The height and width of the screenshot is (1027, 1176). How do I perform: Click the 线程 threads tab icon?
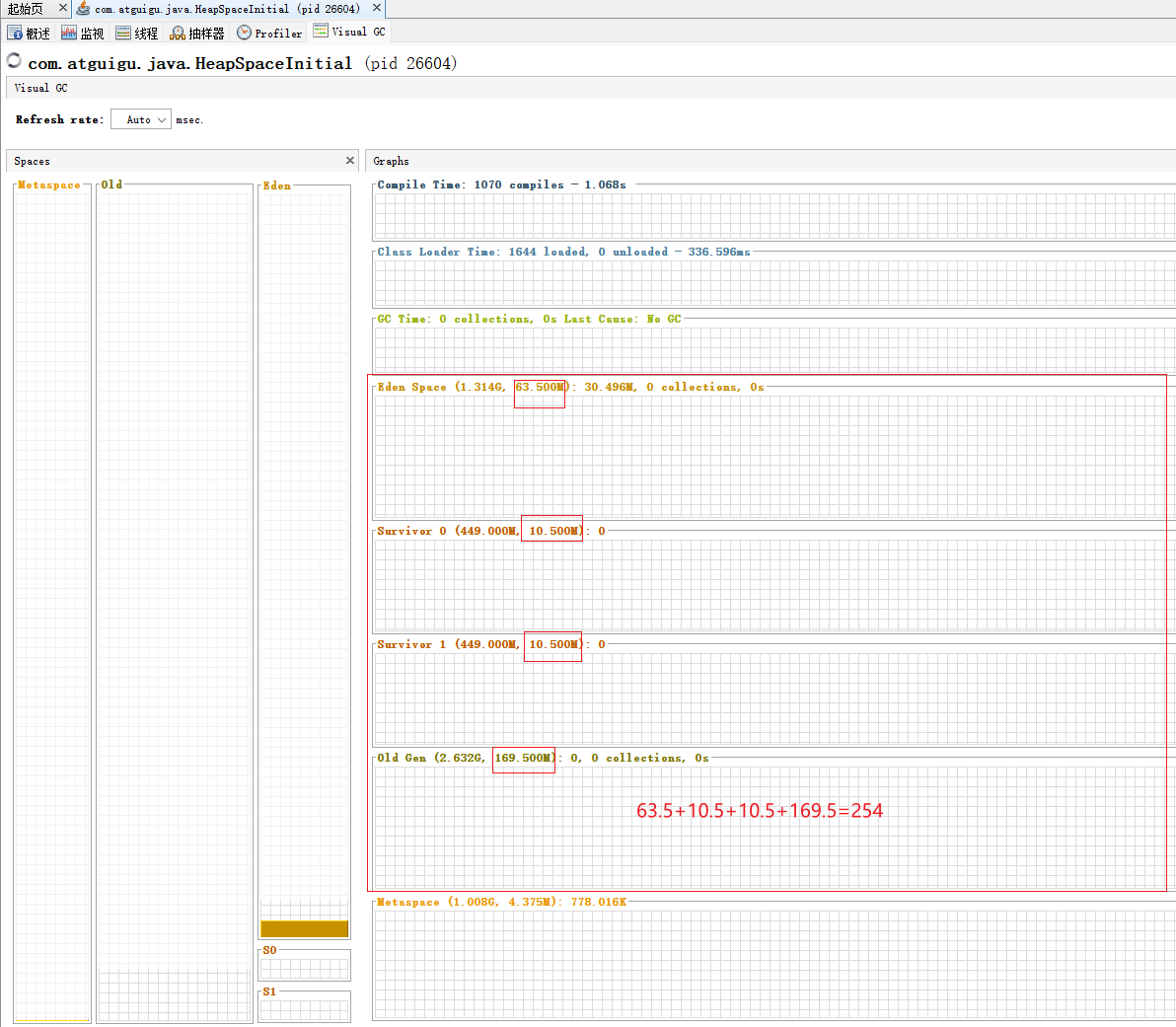pyautogui.click(x=123, y=33)
